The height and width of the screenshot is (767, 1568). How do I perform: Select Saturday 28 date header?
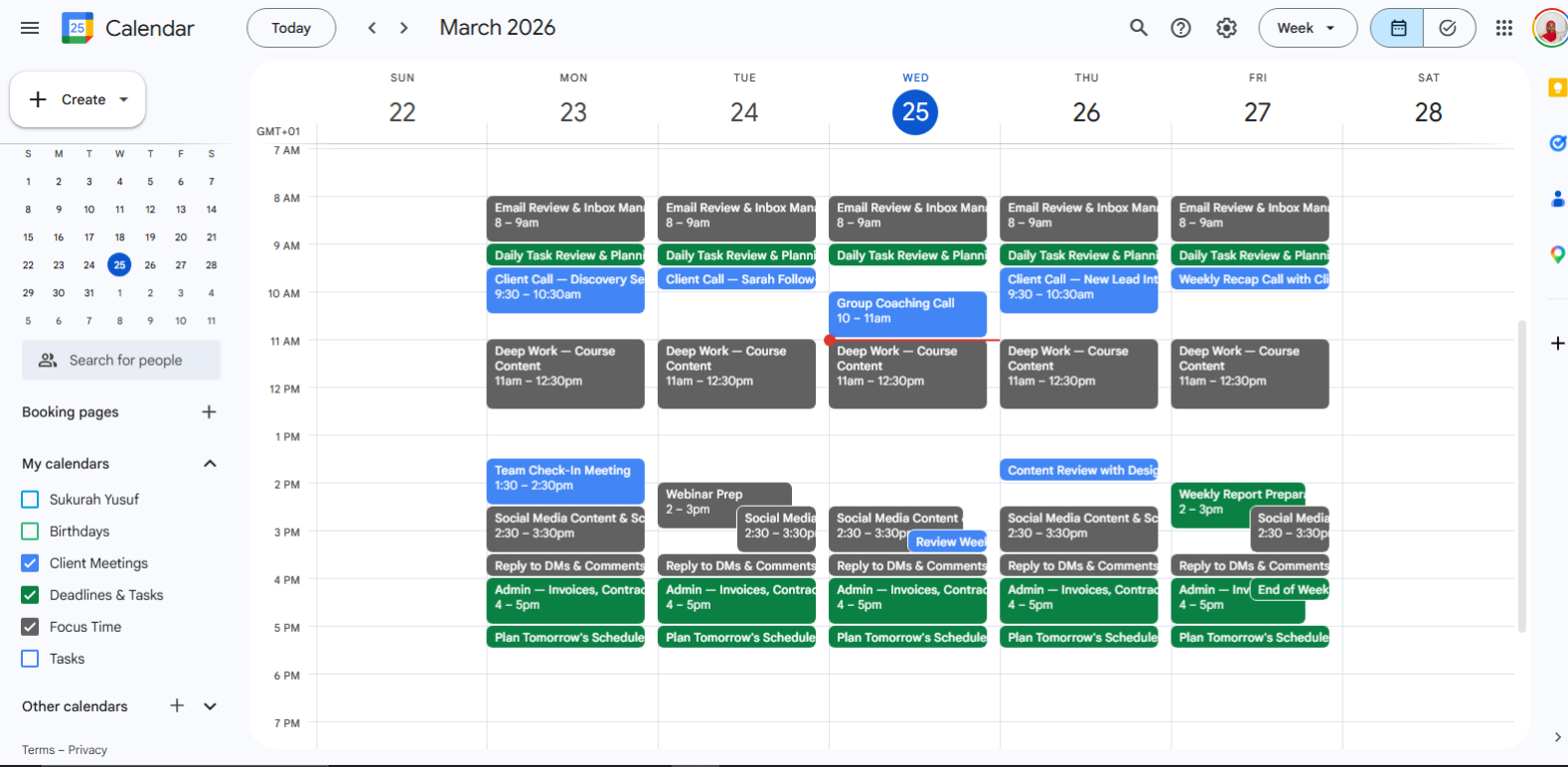(1428, 112)
